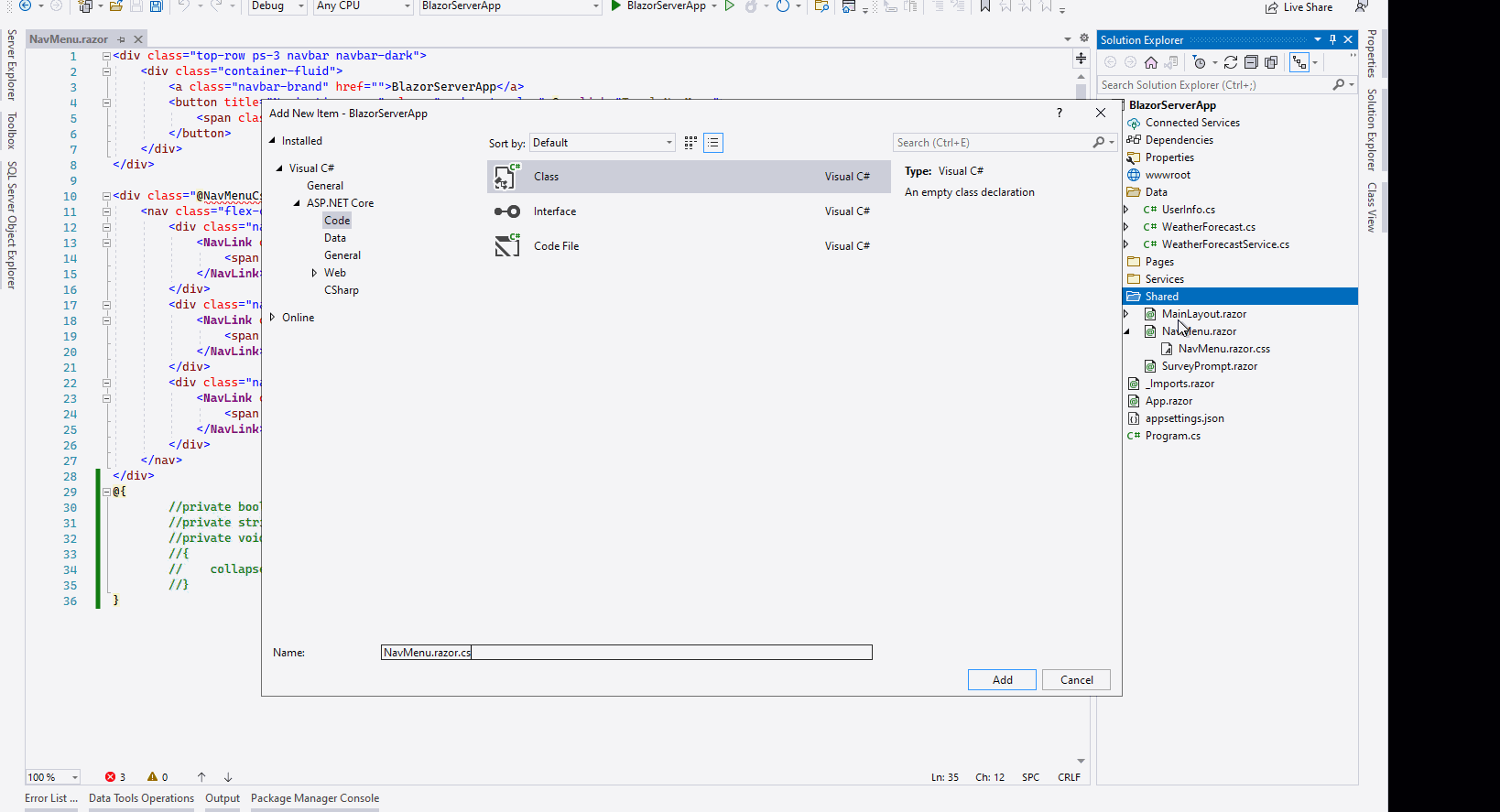Expand MainLayout.razor node arrow
The height and width of the screenshot is (812, 1500).
click(1126, 314)
